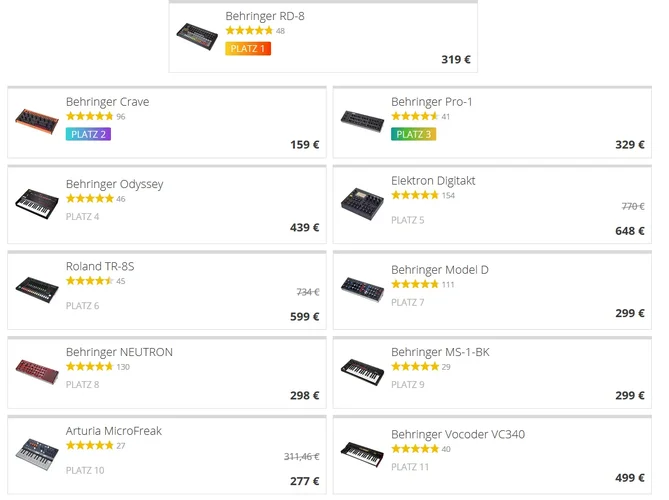
Task: Click the Behringer MS-1-BK keyboard image
Action: pyautogui.click(x=361, y=371)
